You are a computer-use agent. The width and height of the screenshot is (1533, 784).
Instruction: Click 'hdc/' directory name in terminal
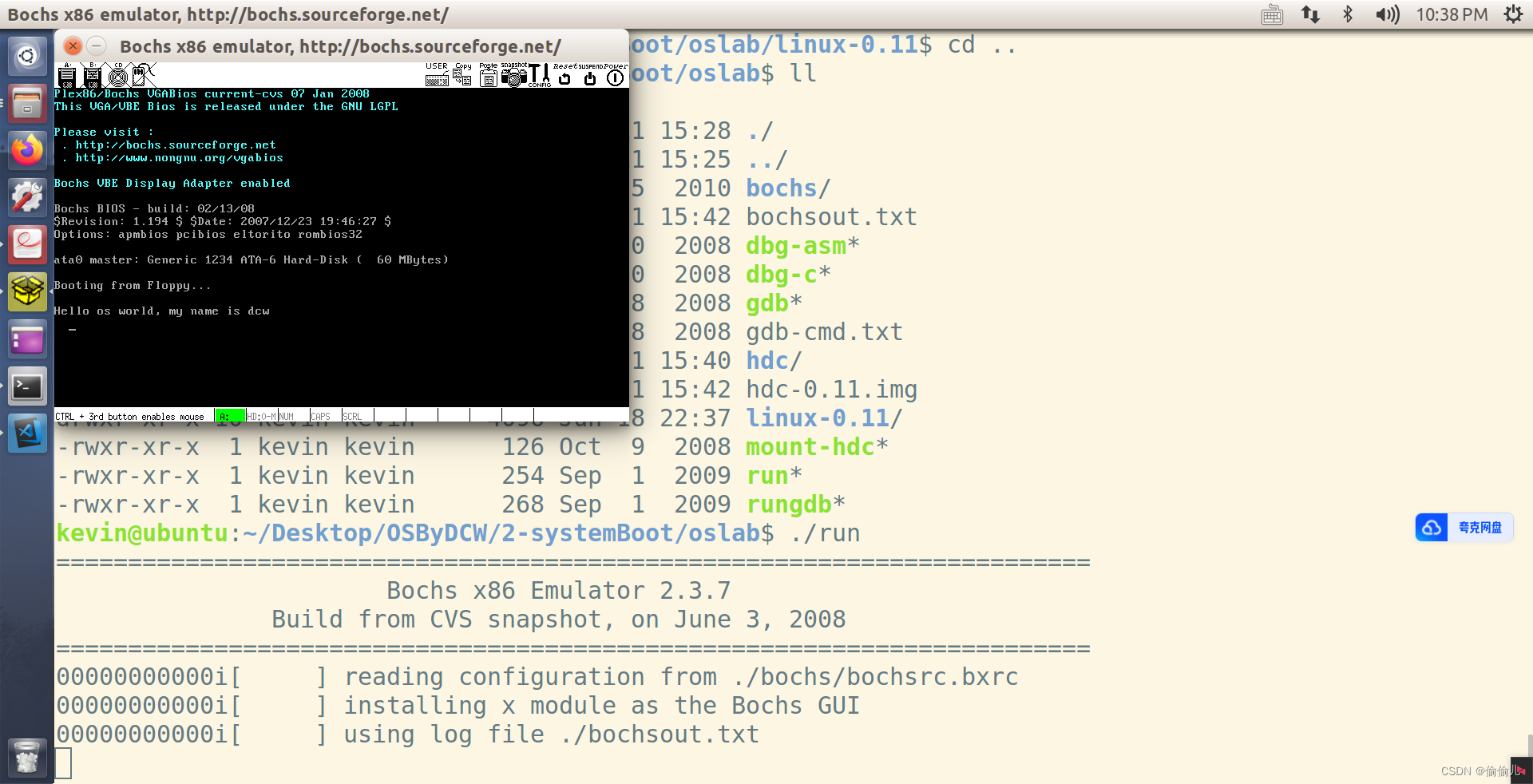pyautogui.click(x=774, y=361)
